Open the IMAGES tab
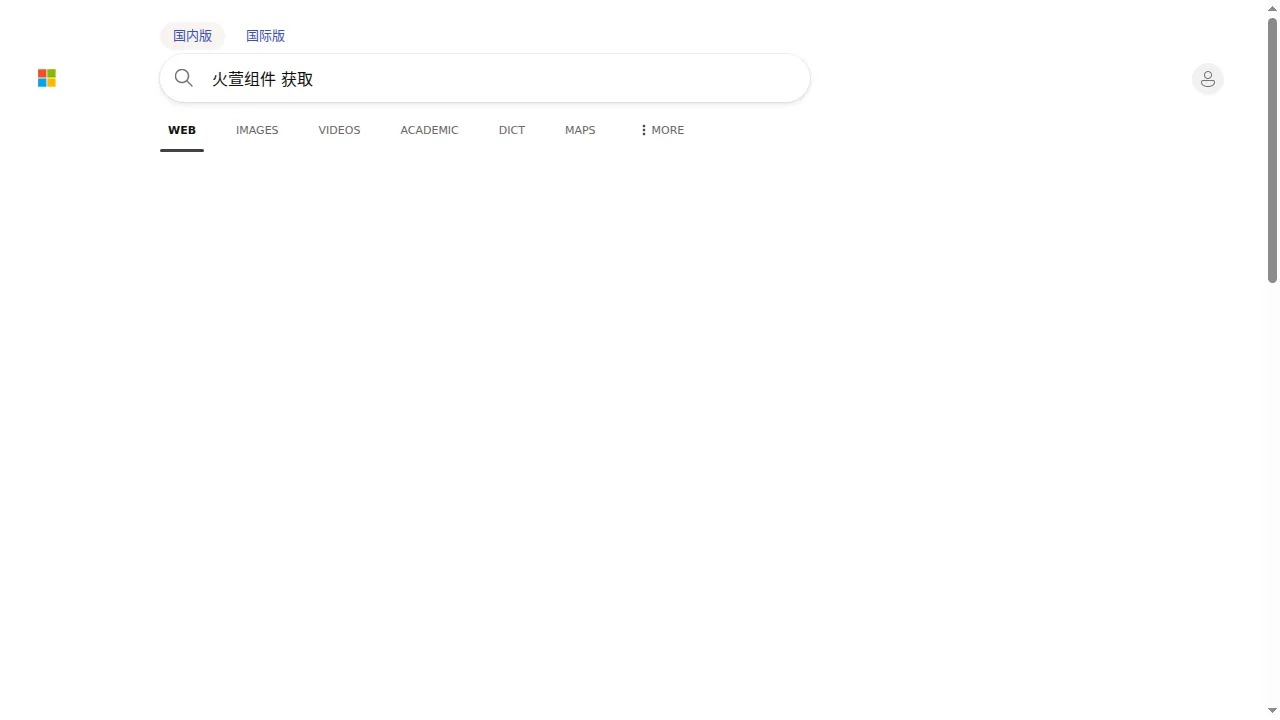The width and height of the screenshot is (1280, 720). click(257, 131)
